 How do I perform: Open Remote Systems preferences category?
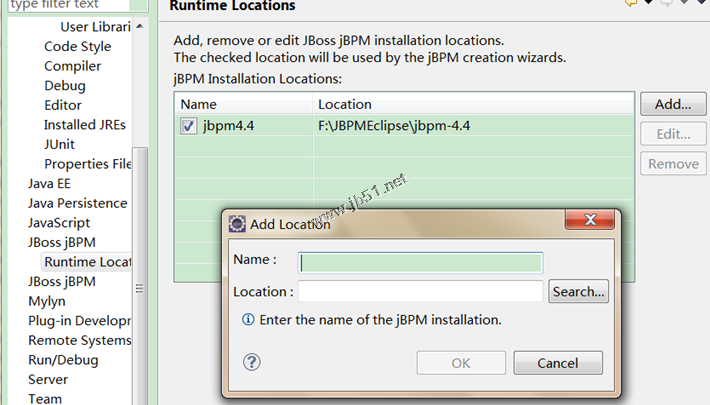pyautogui.click(x=80, y=340)
